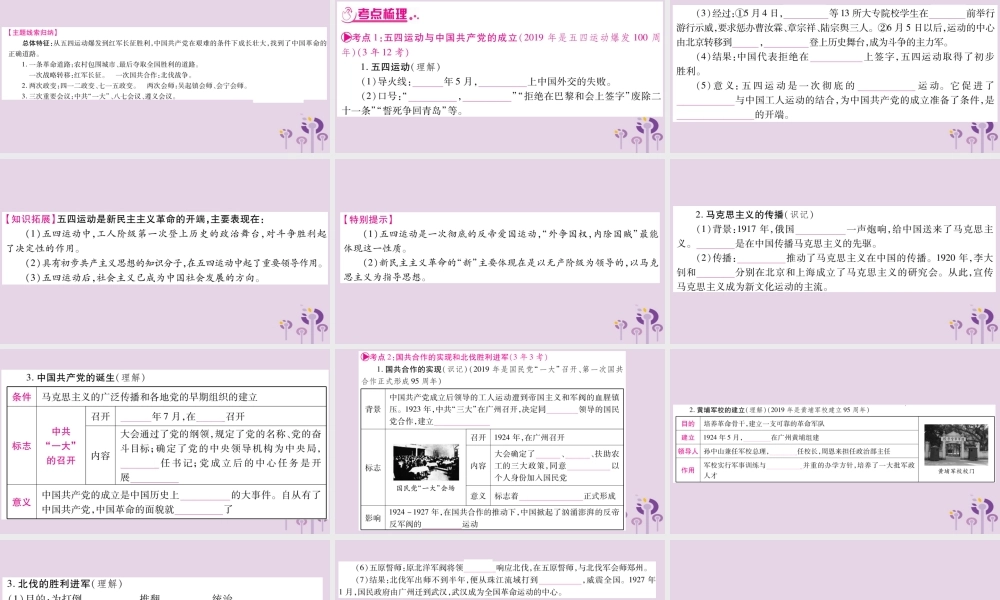Select the '3. 北伐的胜利进军' heading
Viewport: 1000px width, 600px height.
click(64, 583)
